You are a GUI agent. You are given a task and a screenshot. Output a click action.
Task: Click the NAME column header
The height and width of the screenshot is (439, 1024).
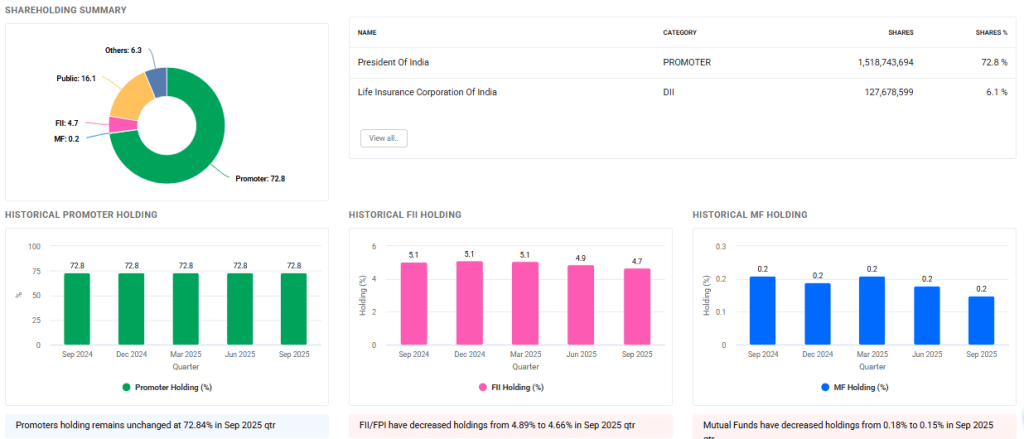coord(367,32)
